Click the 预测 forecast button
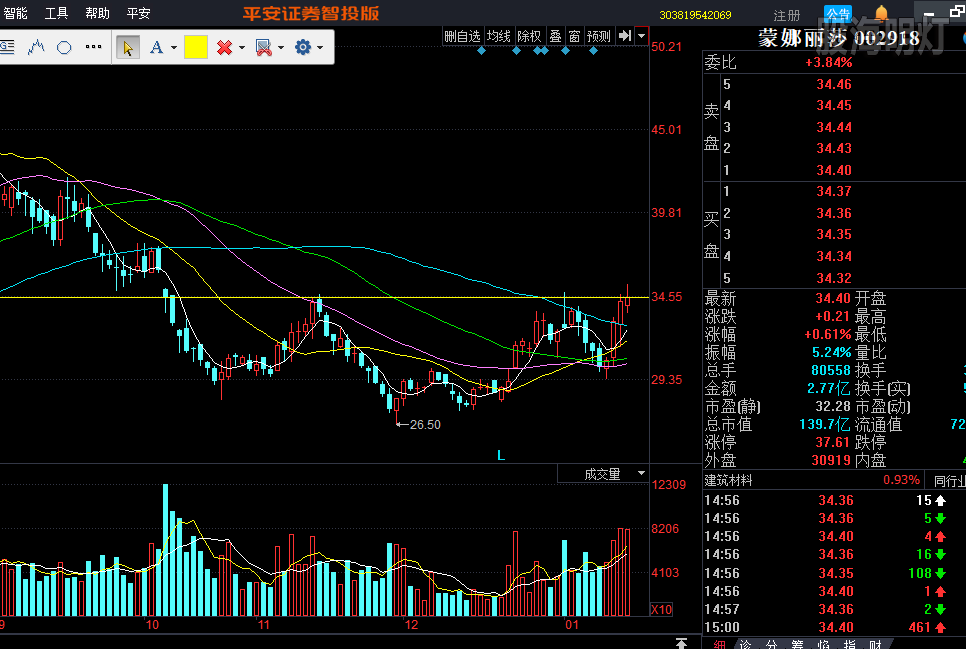The height and width of the screenshot is (649, 966). pyautogui.click(x=599, y=36)
